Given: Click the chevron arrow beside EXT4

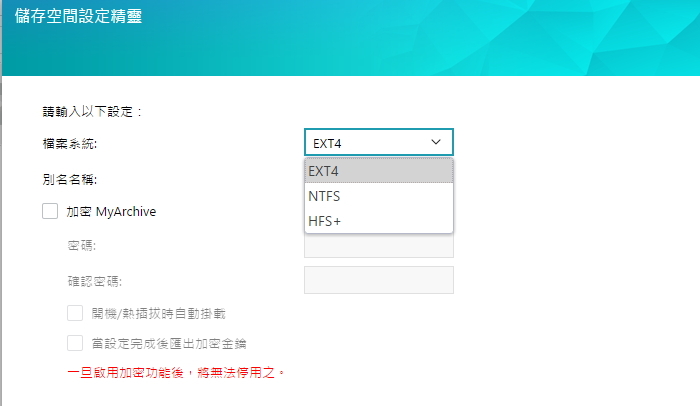Looking at the screenshot, I should (435, 142).
